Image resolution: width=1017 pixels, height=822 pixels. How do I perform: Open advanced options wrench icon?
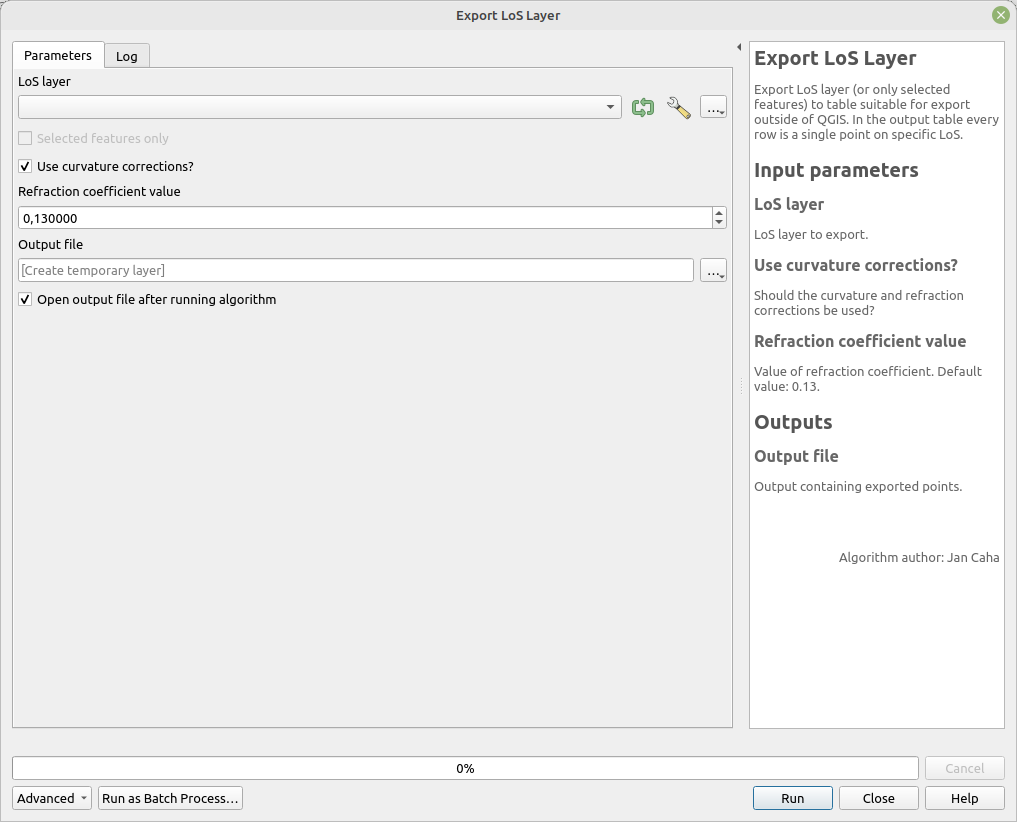tap(678, 108)
